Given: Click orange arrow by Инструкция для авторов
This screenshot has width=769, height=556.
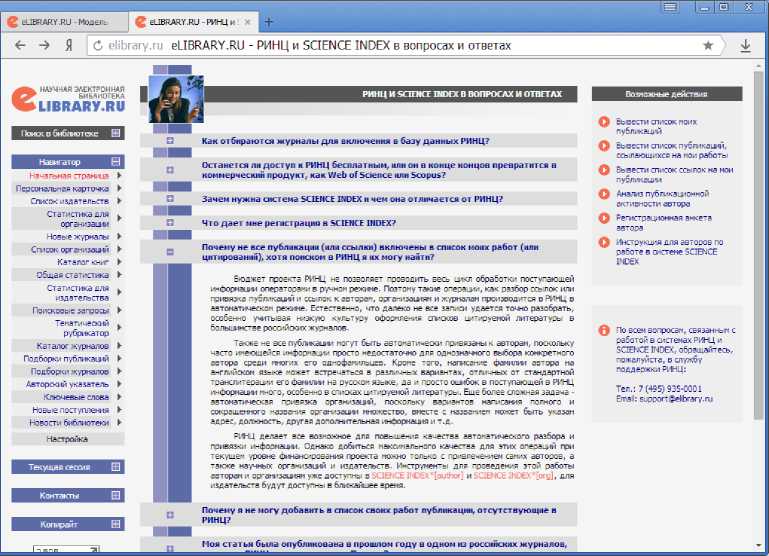Looking at the screenshot, I should click(x=604, y=242).
